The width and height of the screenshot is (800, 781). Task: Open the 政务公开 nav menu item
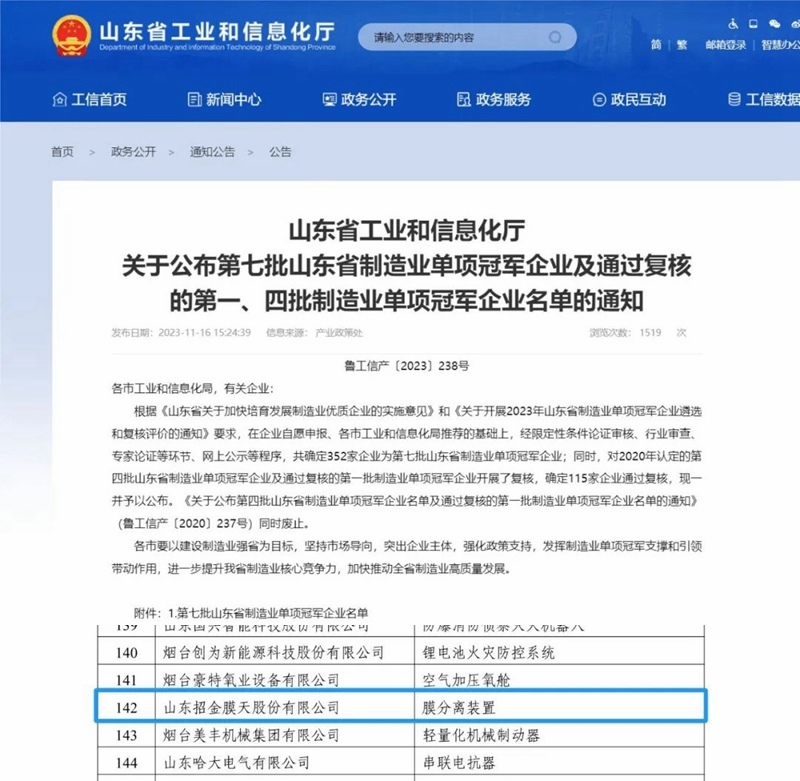tap(359, 99)
